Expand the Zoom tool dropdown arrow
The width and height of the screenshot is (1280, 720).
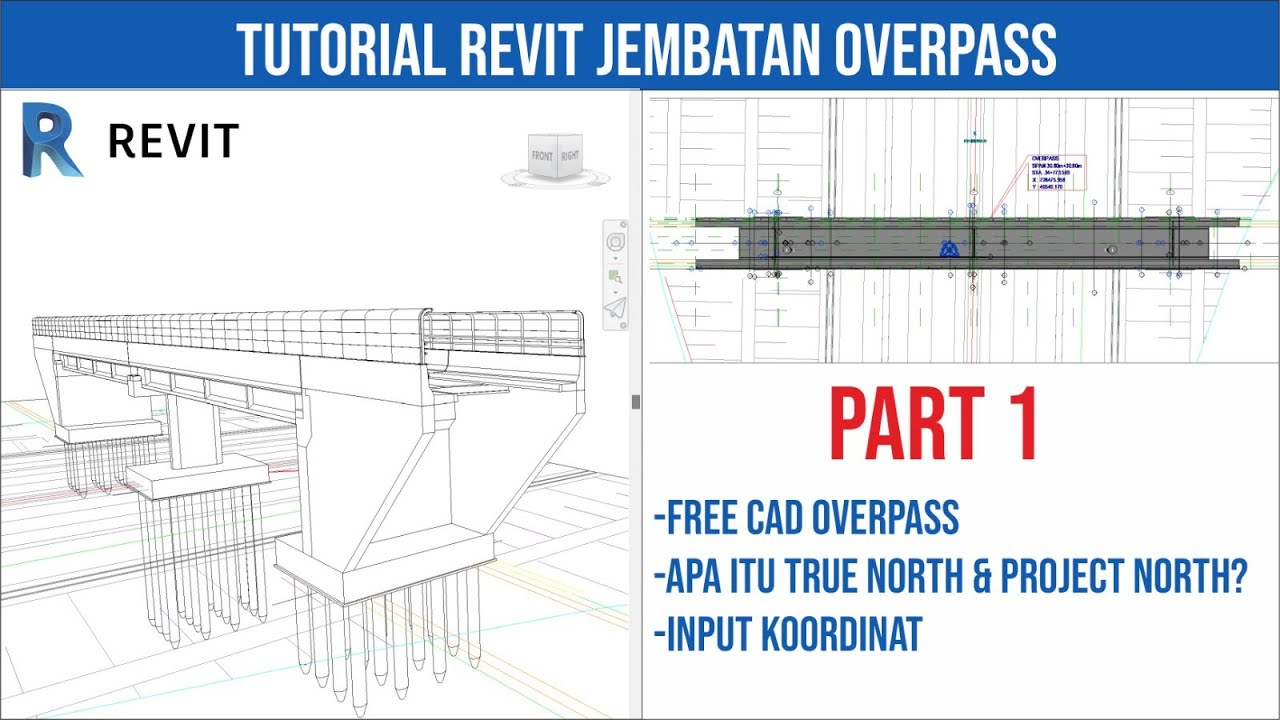tap(615, 292)
